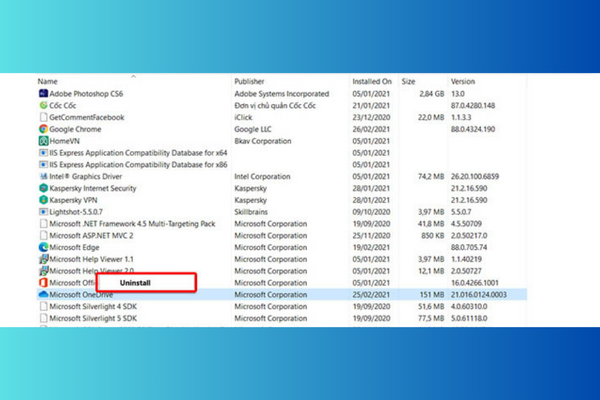This screenshot has width=600, height=400.
Task: Sort programs by Version column
Action: [x=463, y=82]
